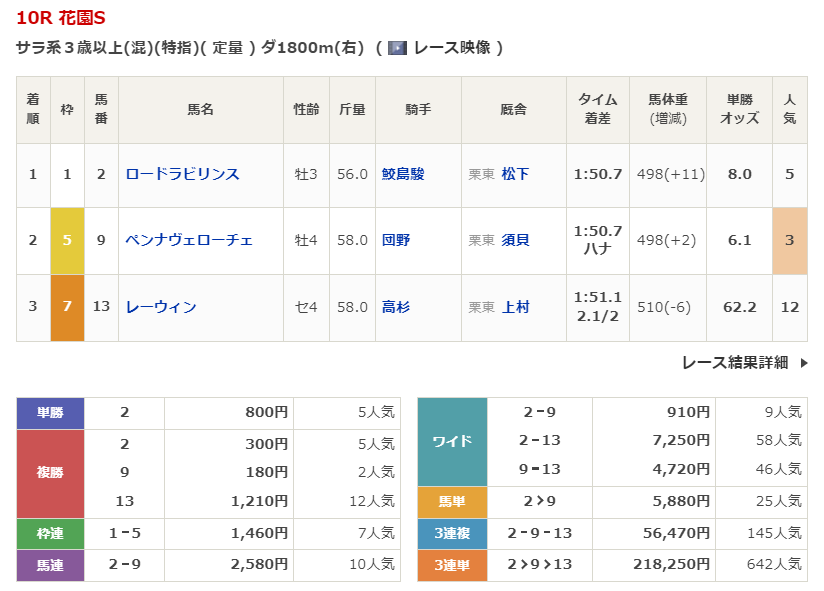Open horse ロードラビリンス profile
This screenshot has width=824, height=591.
182,174
